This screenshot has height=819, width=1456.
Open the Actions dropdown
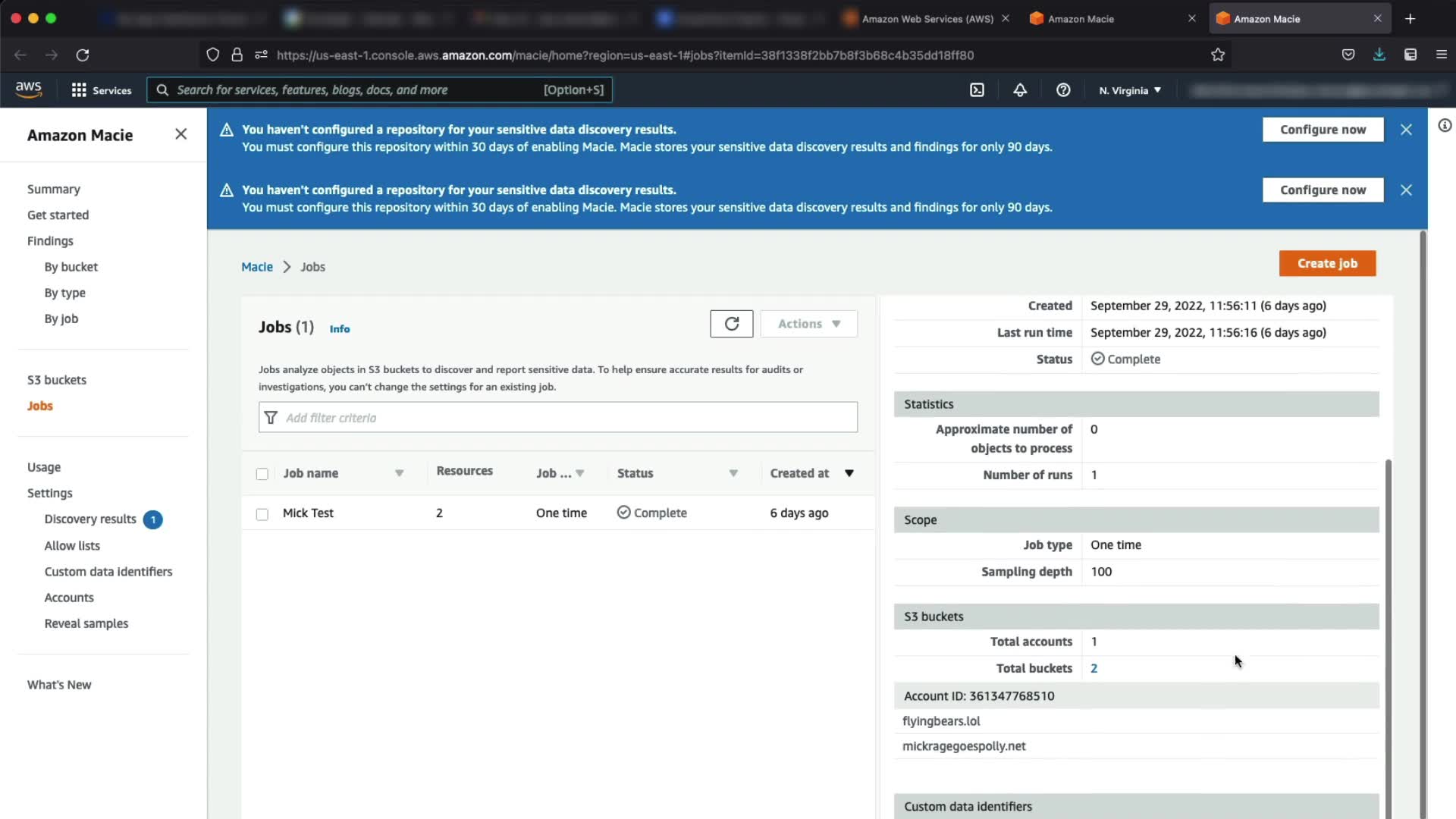(808, 324)
